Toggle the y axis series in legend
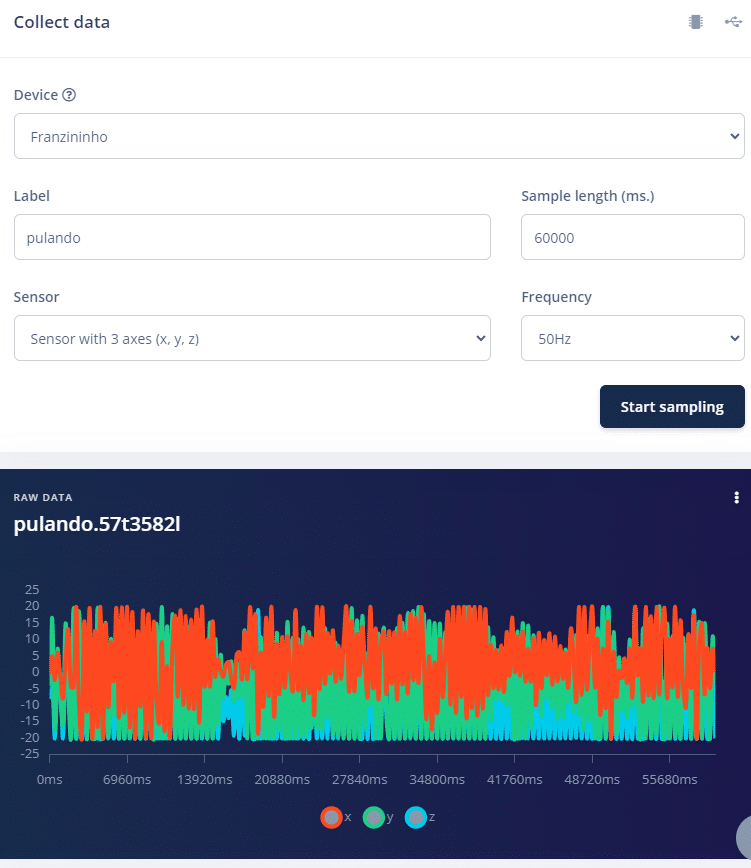 [374, 817]
